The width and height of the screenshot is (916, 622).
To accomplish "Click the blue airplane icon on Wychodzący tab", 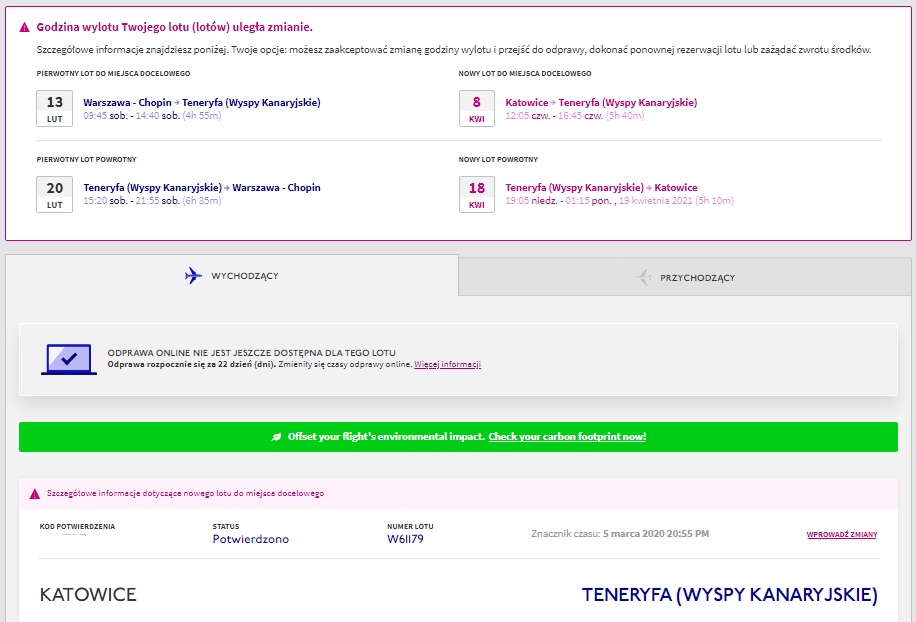I will coord(193,276).
